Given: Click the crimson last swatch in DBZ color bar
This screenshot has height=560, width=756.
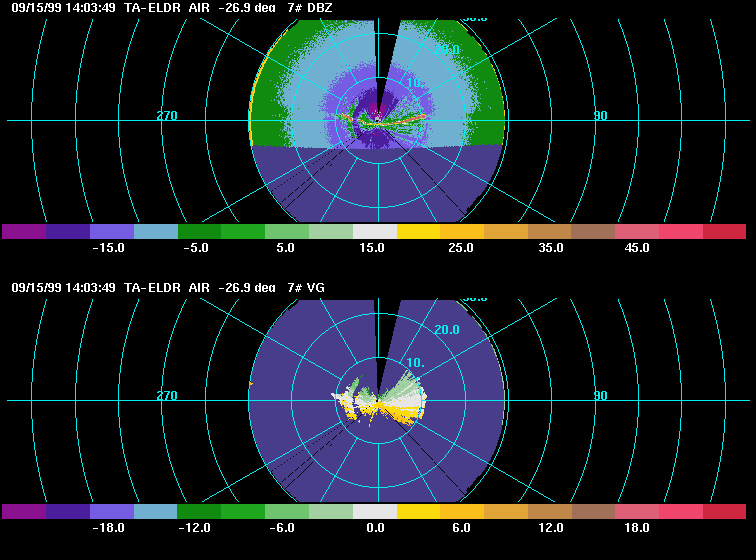Looking at the screenshot, I should pyautogui.click(x=724, y=232).
